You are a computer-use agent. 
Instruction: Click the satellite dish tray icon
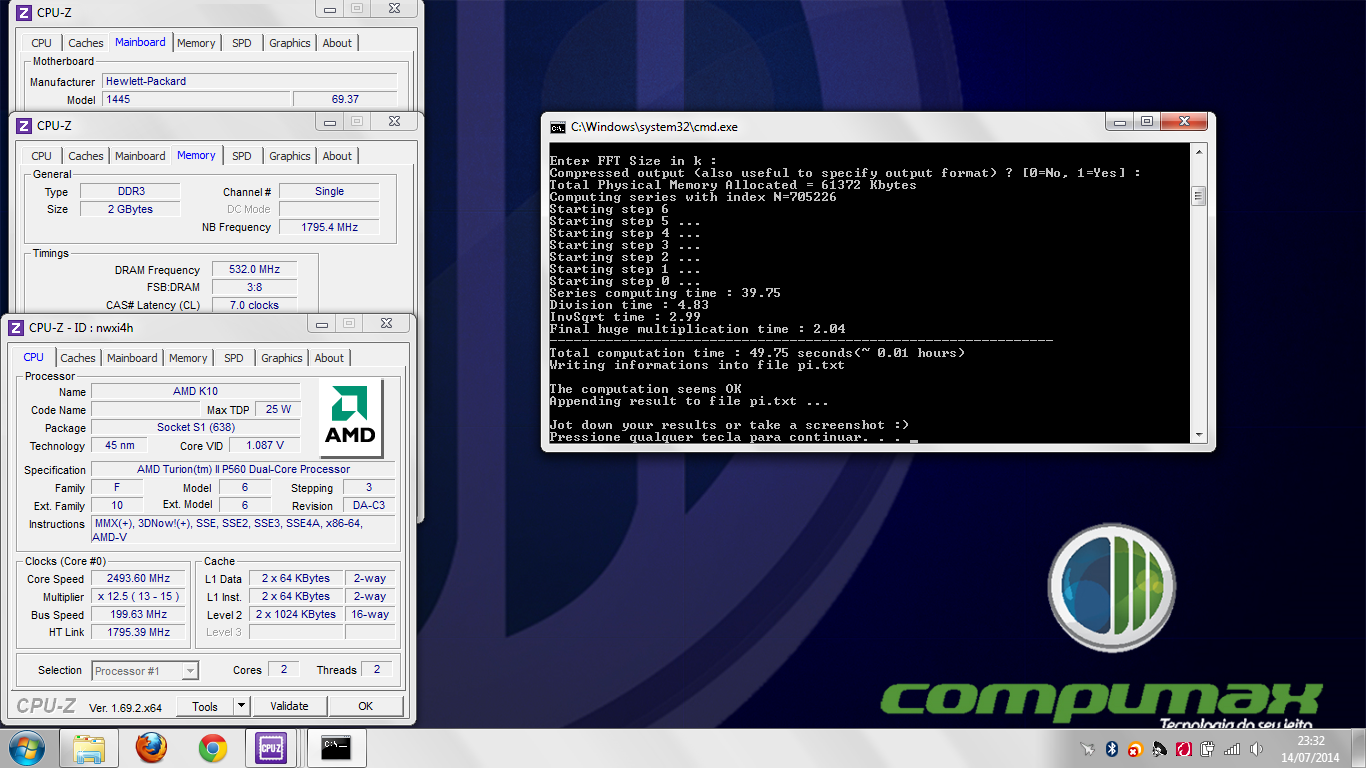[1159, 749]
